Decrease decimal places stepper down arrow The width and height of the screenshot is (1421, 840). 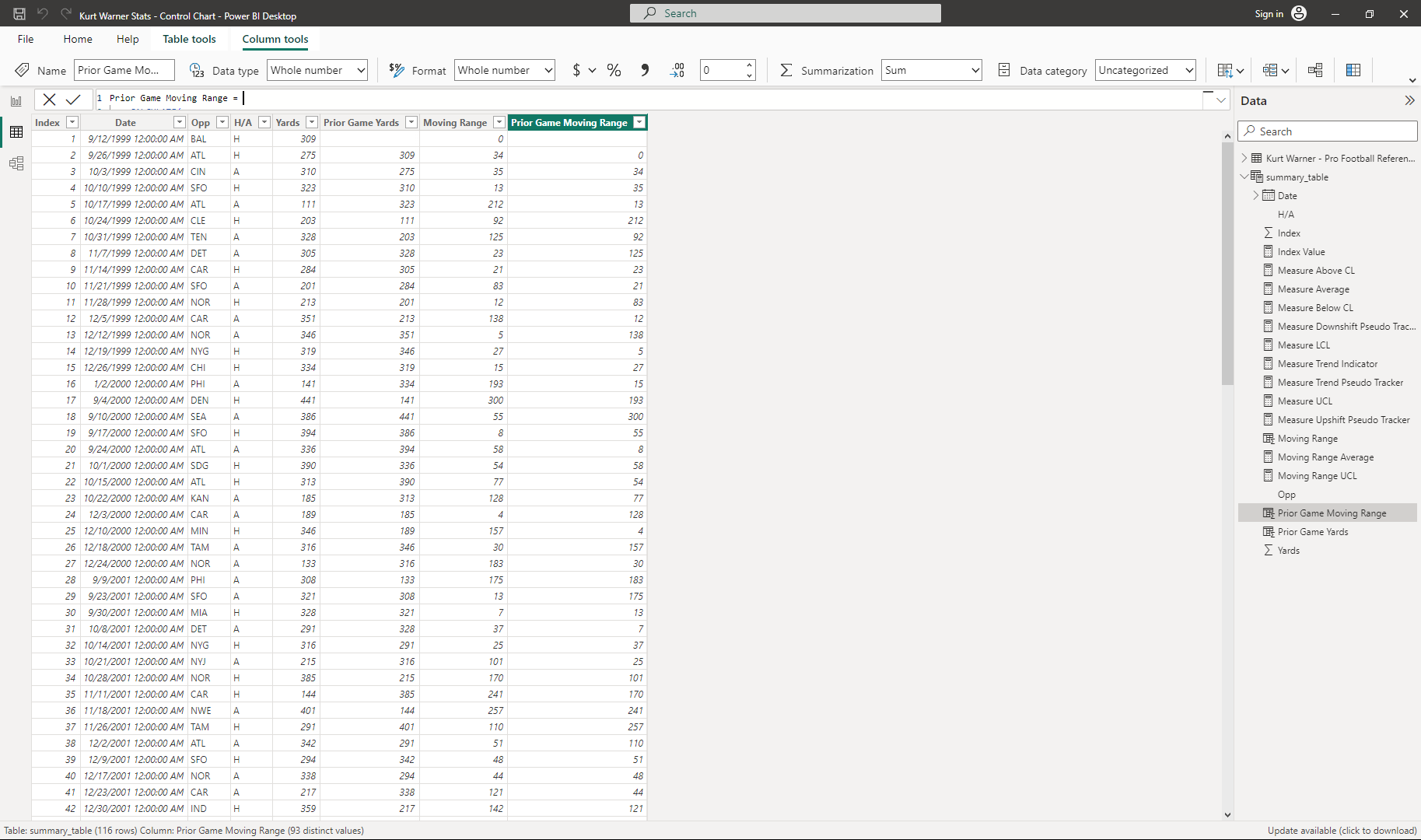tap(749, 75)
